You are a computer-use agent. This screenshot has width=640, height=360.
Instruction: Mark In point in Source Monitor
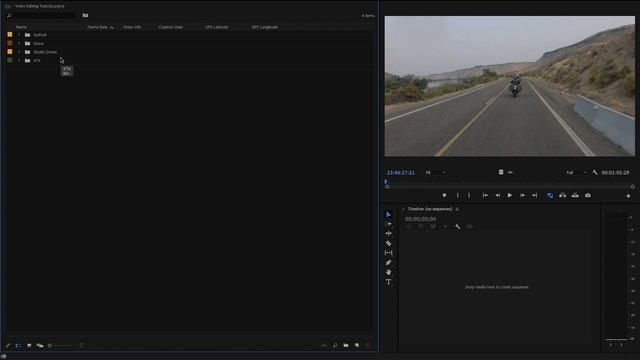point(458,196)
